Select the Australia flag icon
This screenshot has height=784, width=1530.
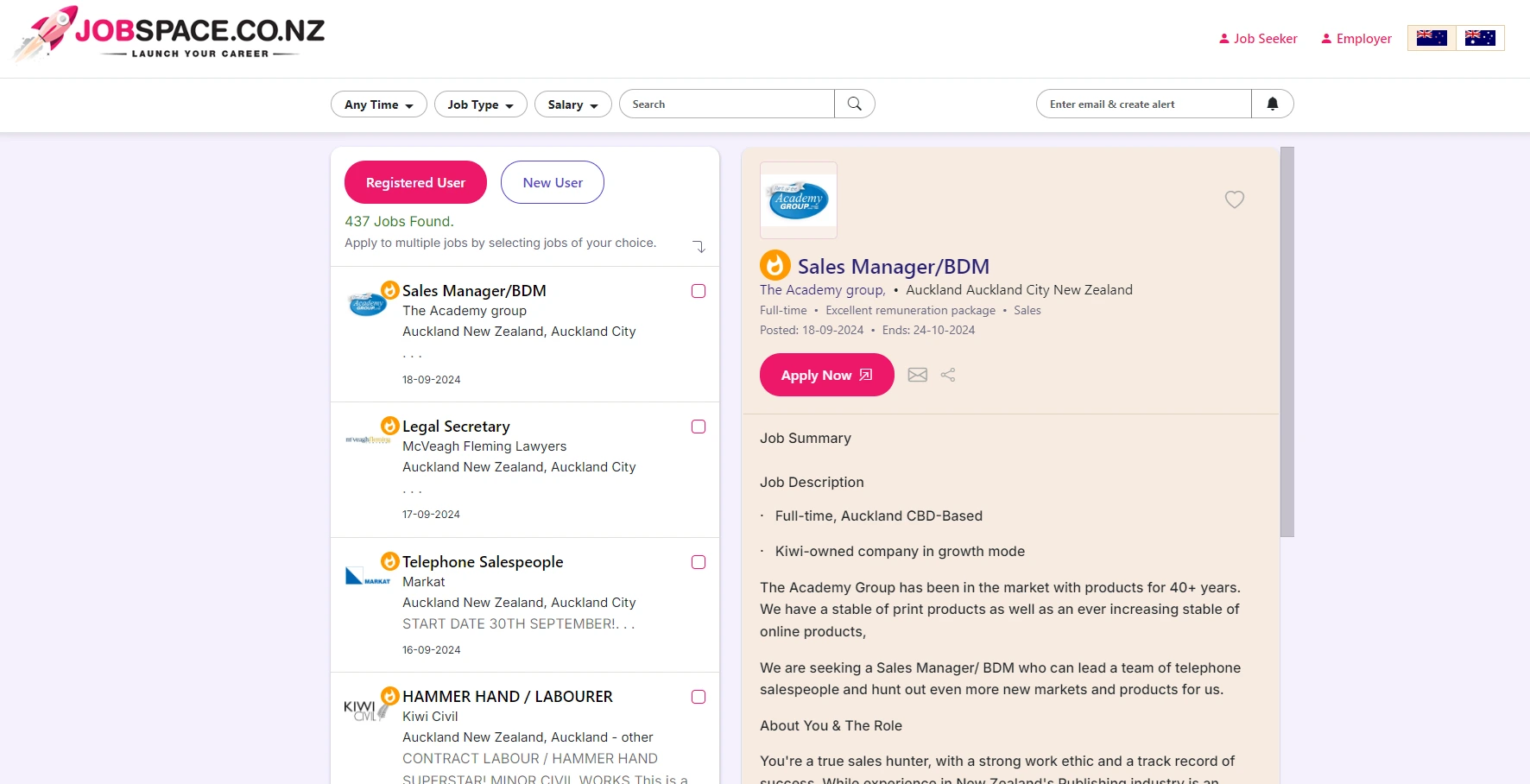pos(1480,38)
